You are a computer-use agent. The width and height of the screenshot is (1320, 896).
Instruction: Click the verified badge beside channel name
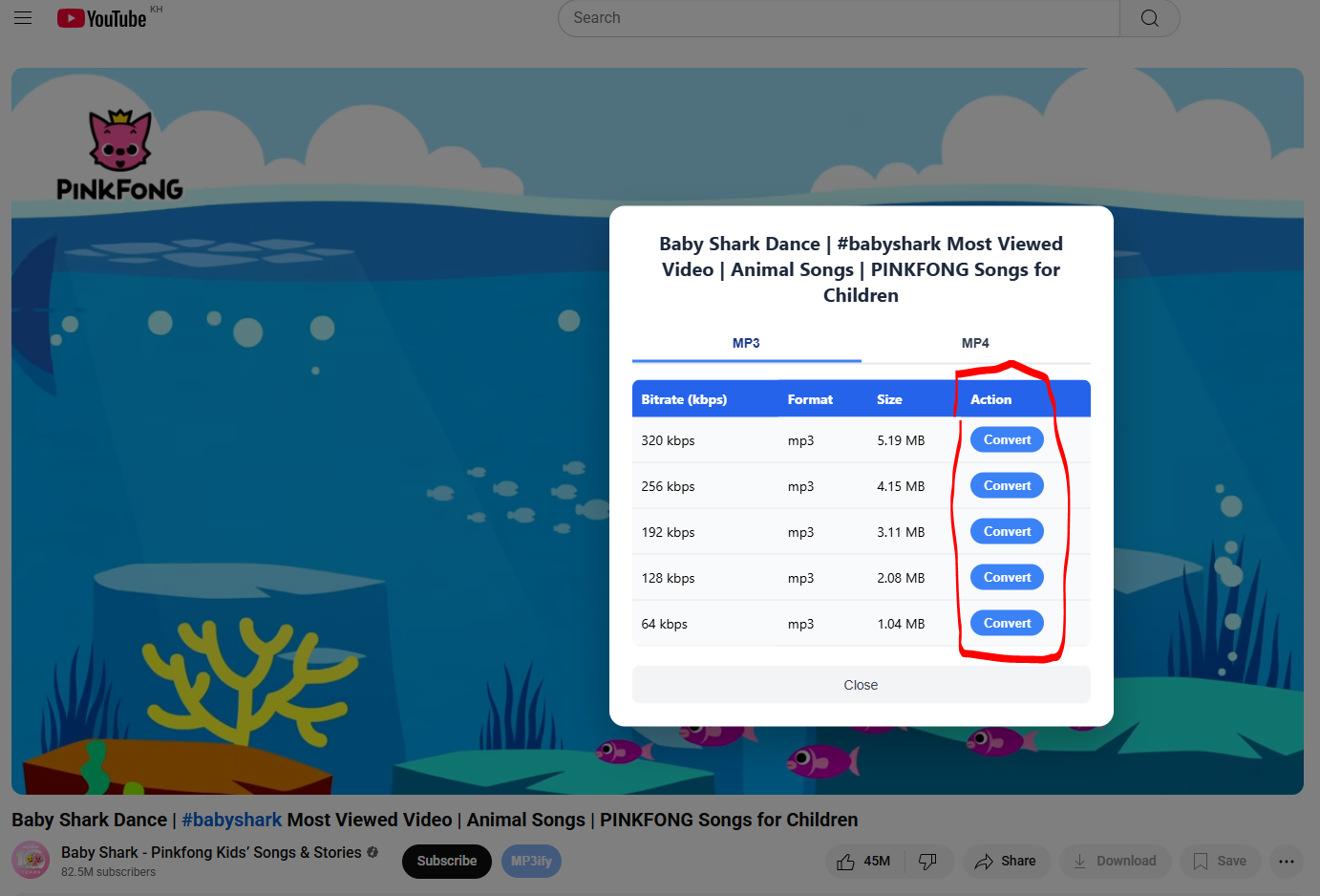pyautogui.click(x=373, y=852)
